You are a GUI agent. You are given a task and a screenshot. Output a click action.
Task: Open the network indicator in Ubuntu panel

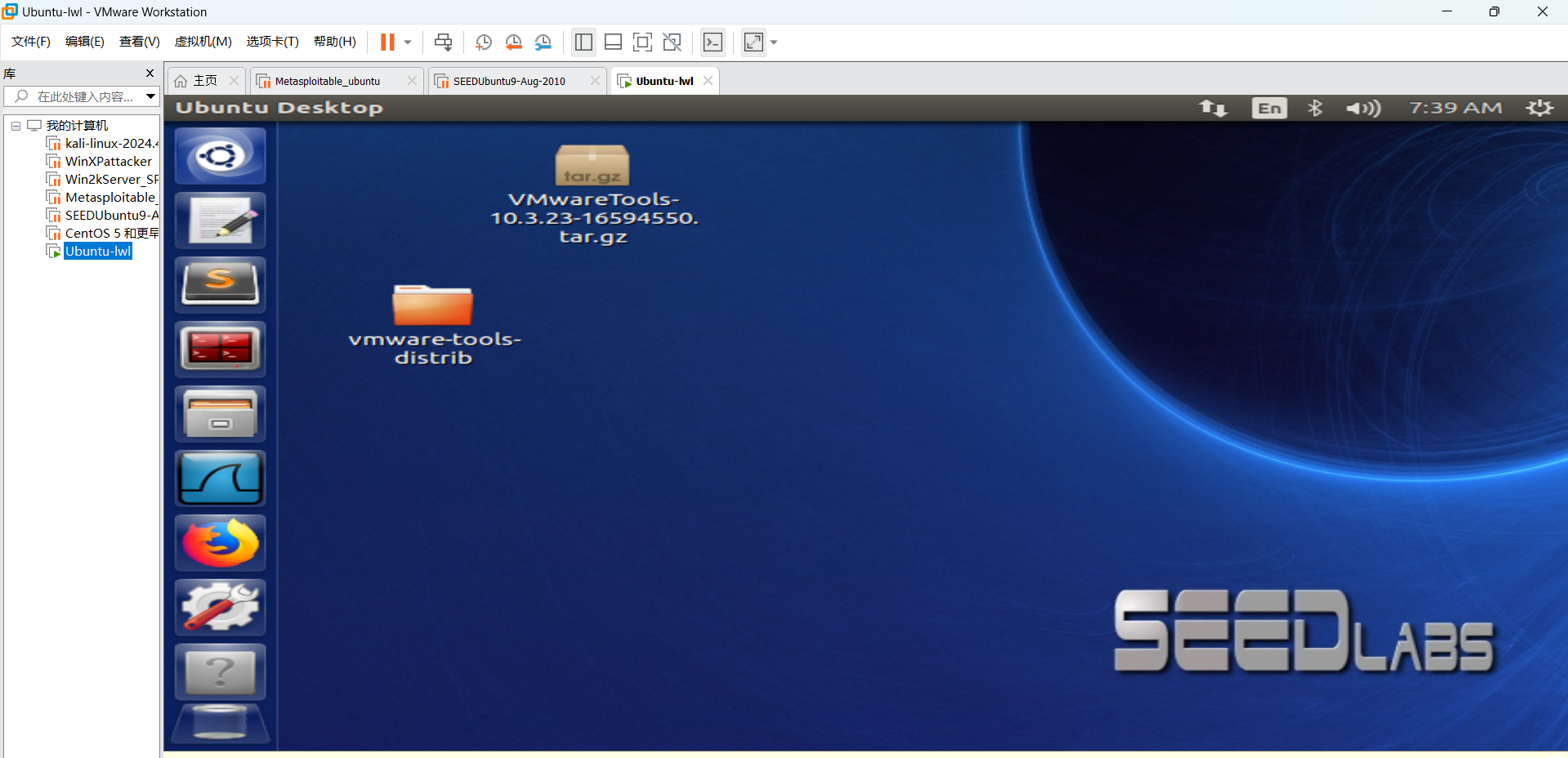click(1213, 108)
